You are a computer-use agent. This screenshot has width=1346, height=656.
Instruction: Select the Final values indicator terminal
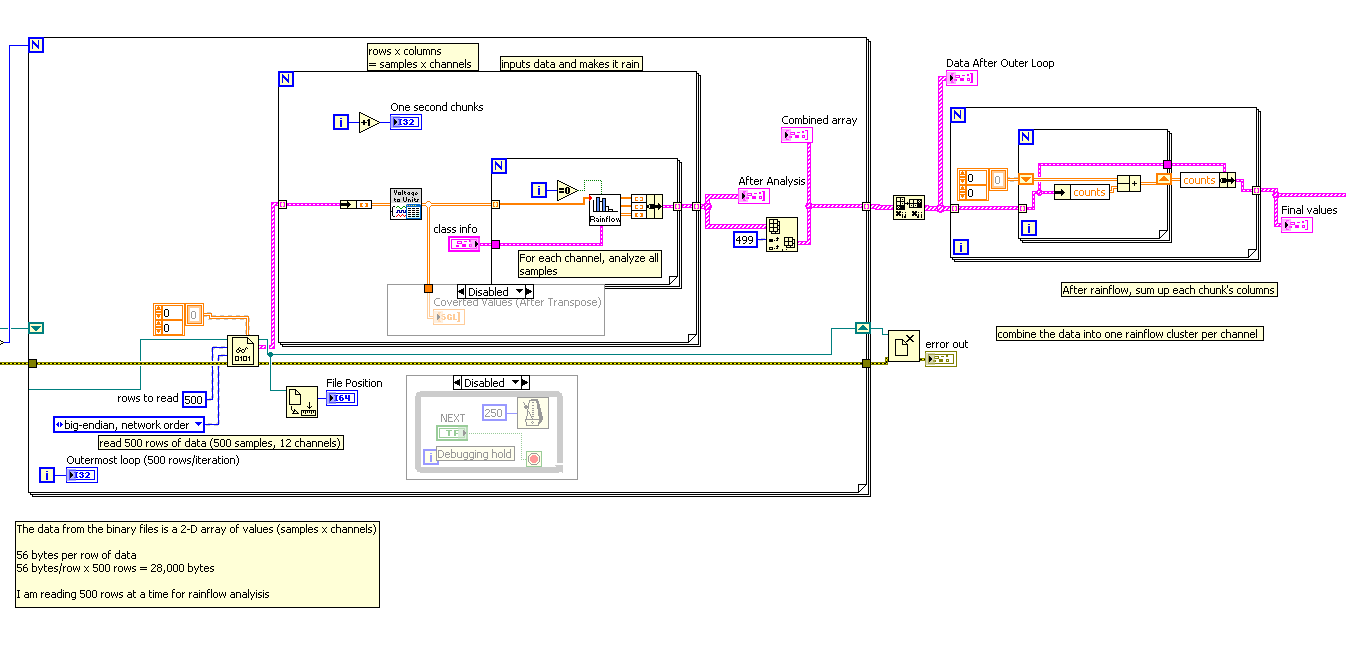point(1295,225)
